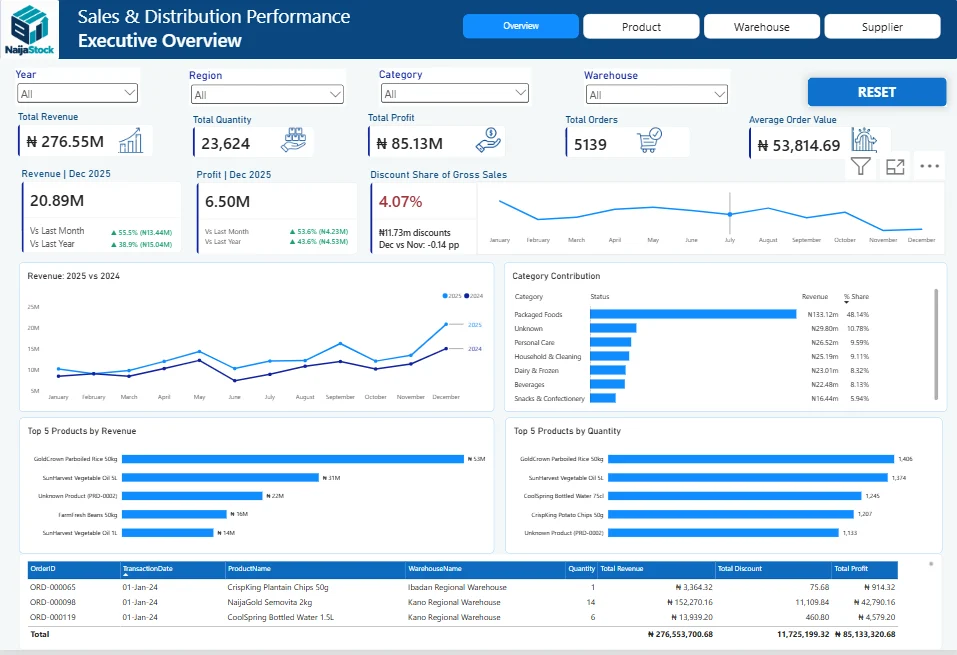
Task: Click the 4.07% discount share value
Action: (400, 202)
